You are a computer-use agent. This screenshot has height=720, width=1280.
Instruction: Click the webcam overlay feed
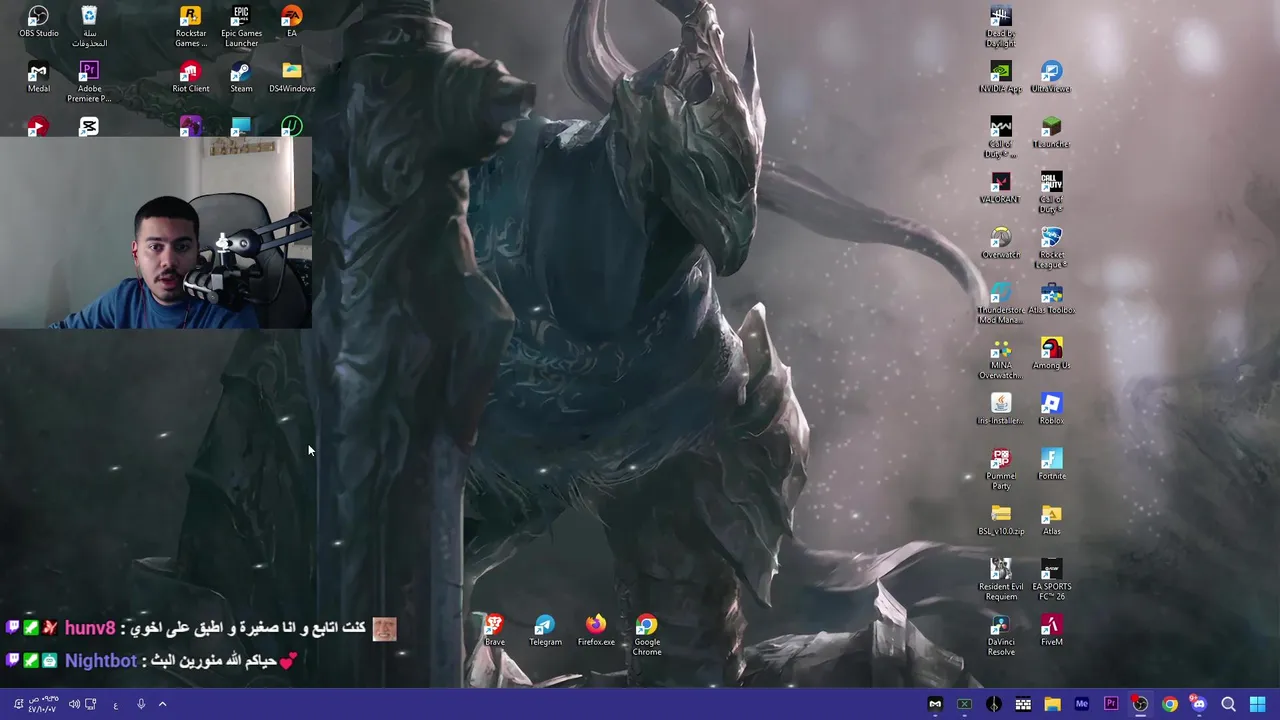click(156, 233)
